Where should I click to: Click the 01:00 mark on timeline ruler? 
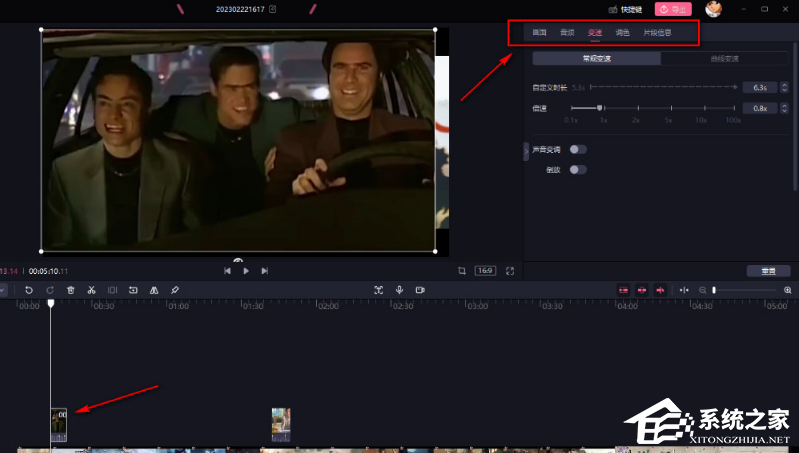pyautogui.click(x=178, y=306)
